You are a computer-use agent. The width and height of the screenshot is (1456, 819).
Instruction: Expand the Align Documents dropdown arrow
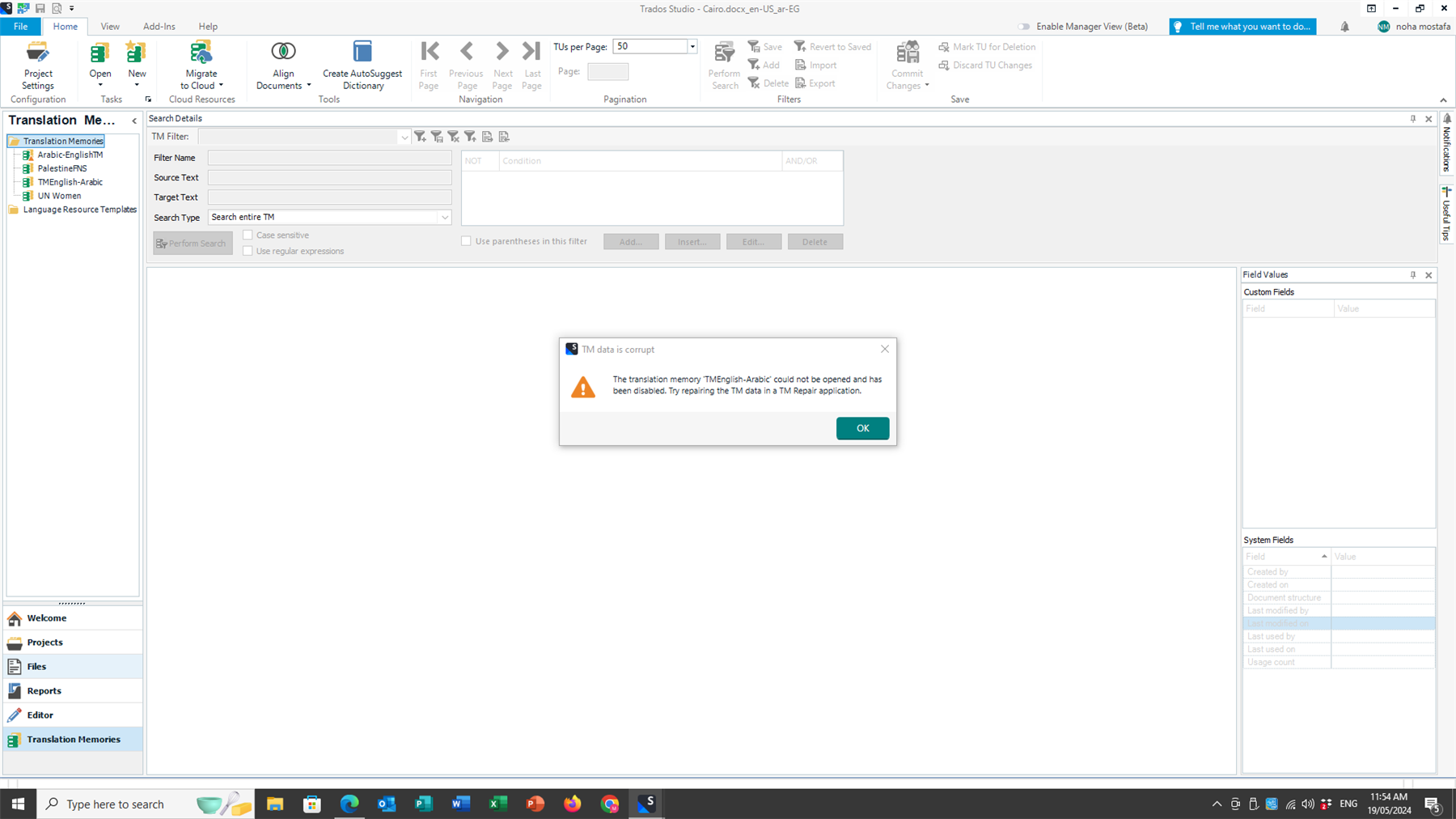pyautogui.click(x=308, y=86)
